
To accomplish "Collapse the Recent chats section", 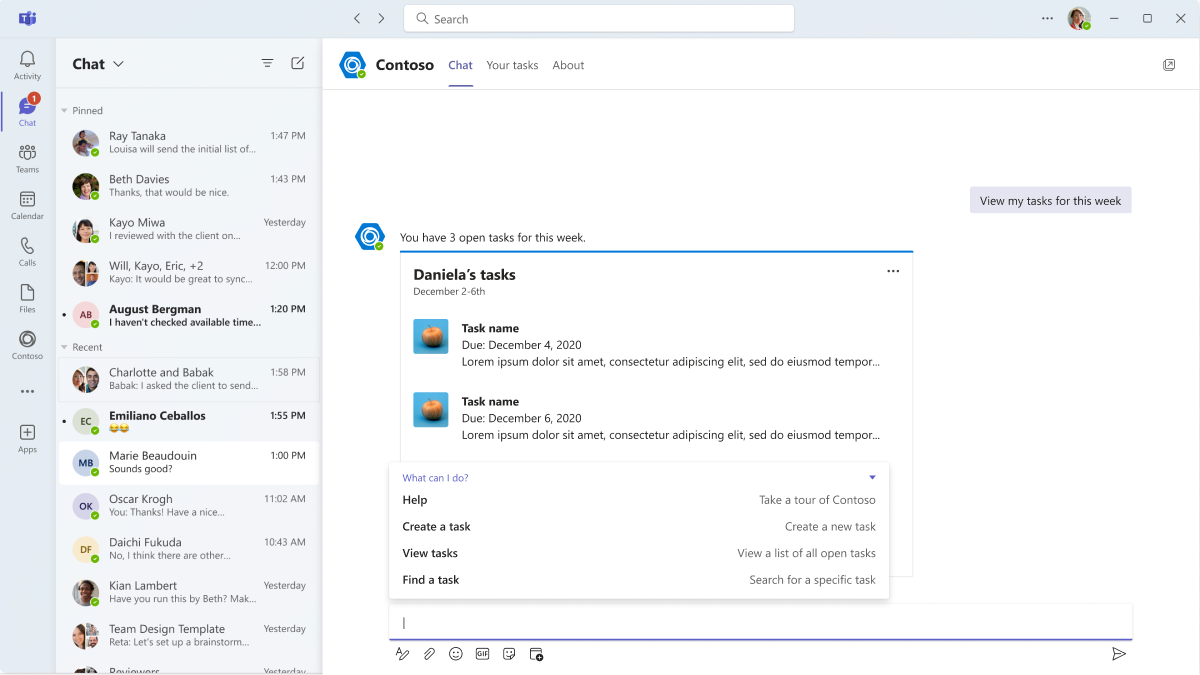I will point(65,347).
